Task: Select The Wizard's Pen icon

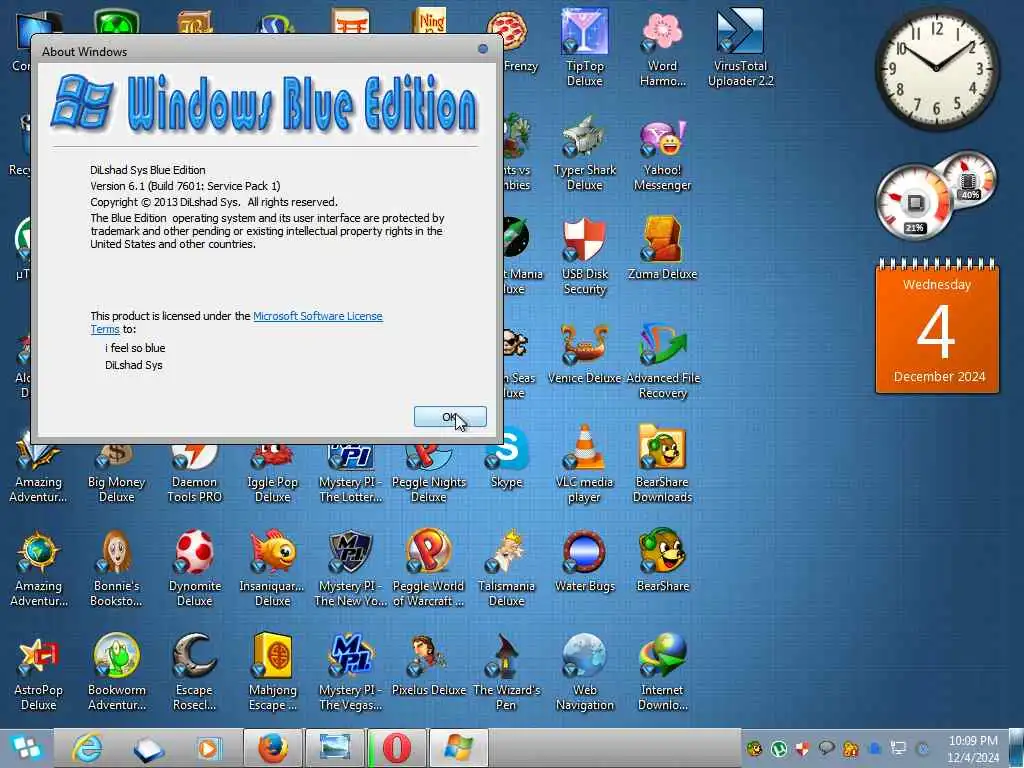Action: click(507, 672)
